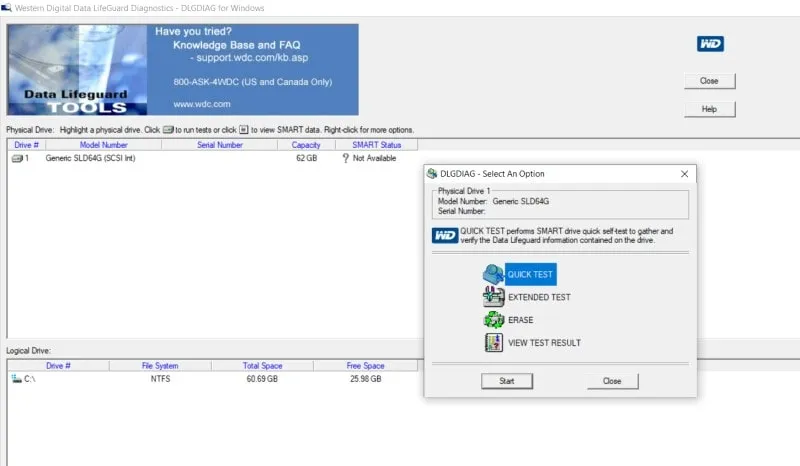Click the 25.98 GB free space value

[x=365, y=379]
